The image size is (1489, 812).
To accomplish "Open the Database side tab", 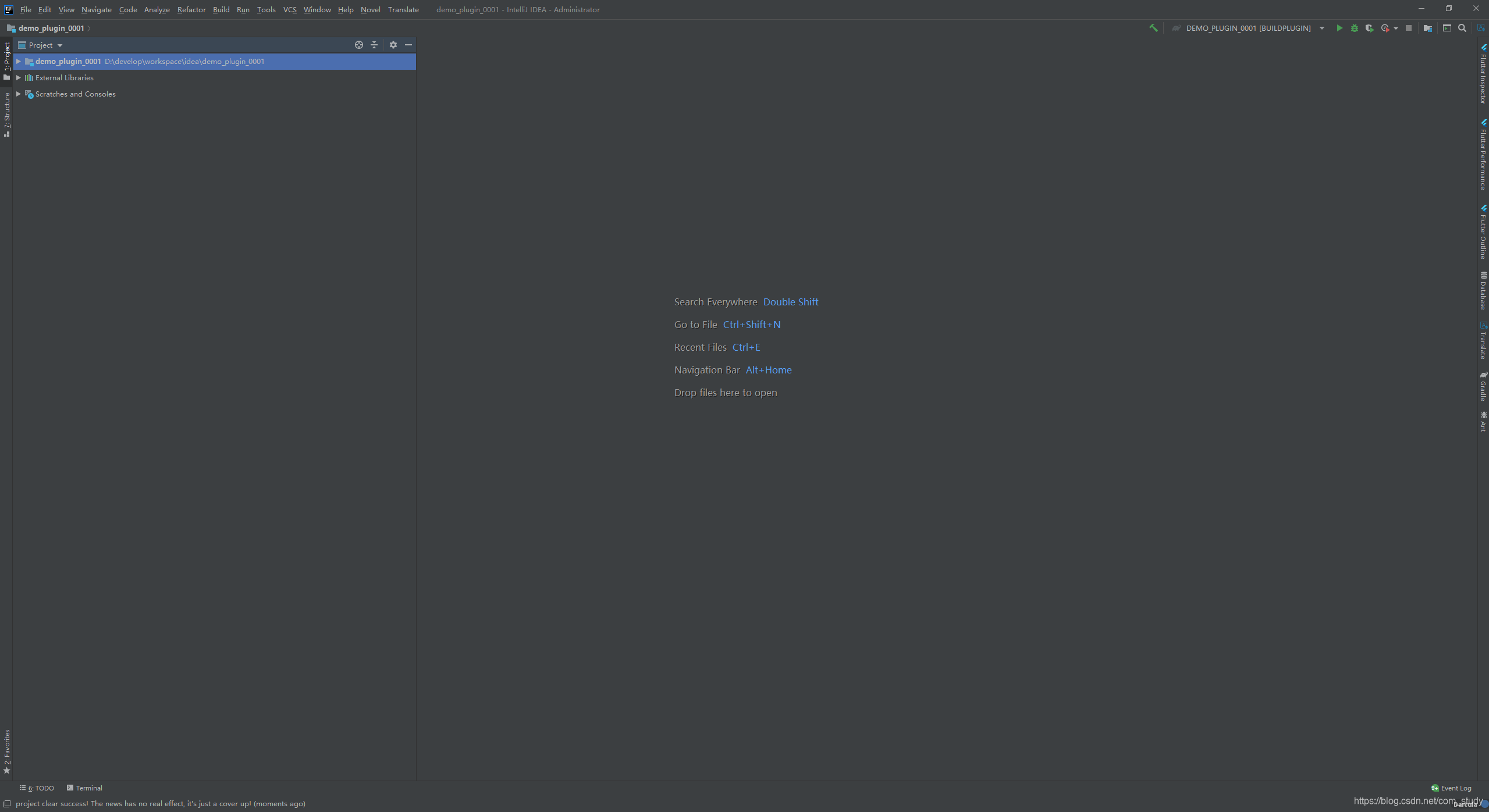I will tap(1483, 291).
